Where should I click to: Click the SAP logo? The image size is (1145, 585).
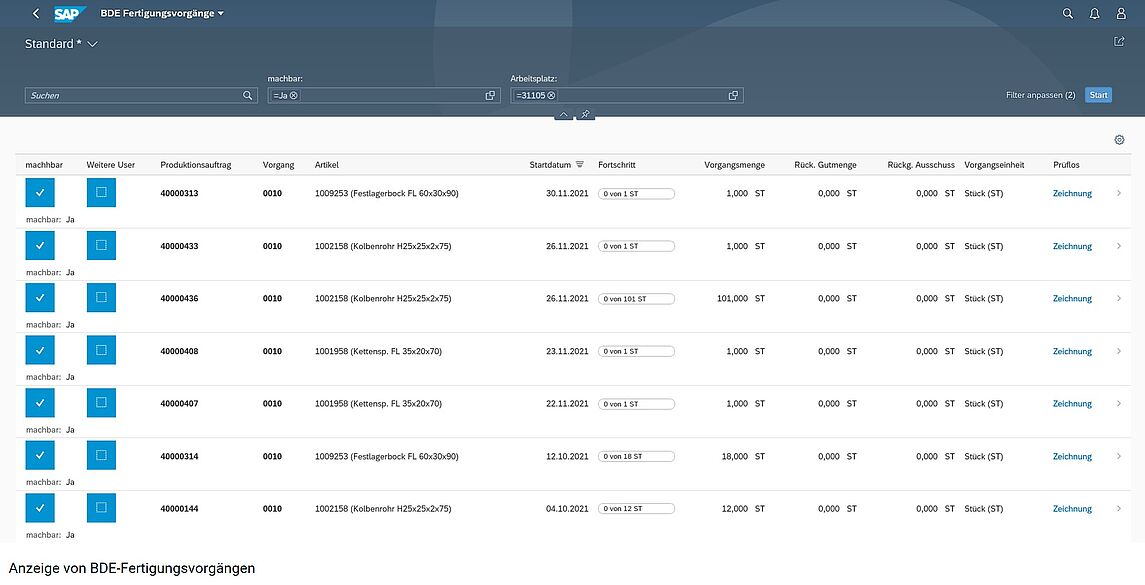click(x=70, y=13)
